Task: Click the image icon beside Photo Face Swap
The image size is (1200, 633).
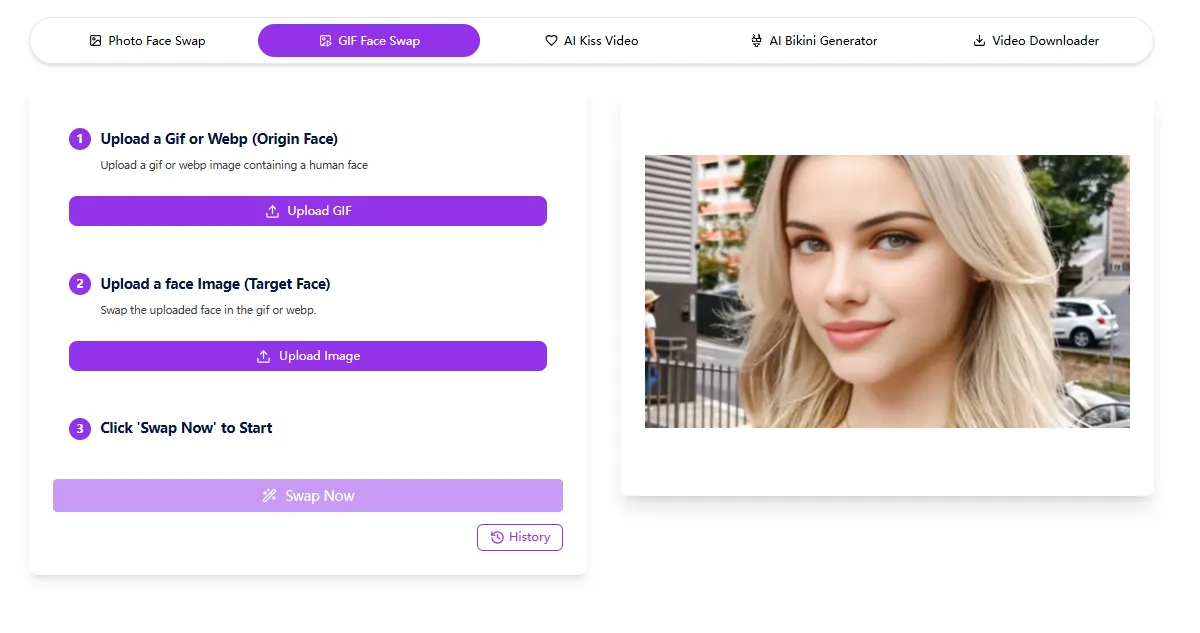Action: (x=95, y=41)
